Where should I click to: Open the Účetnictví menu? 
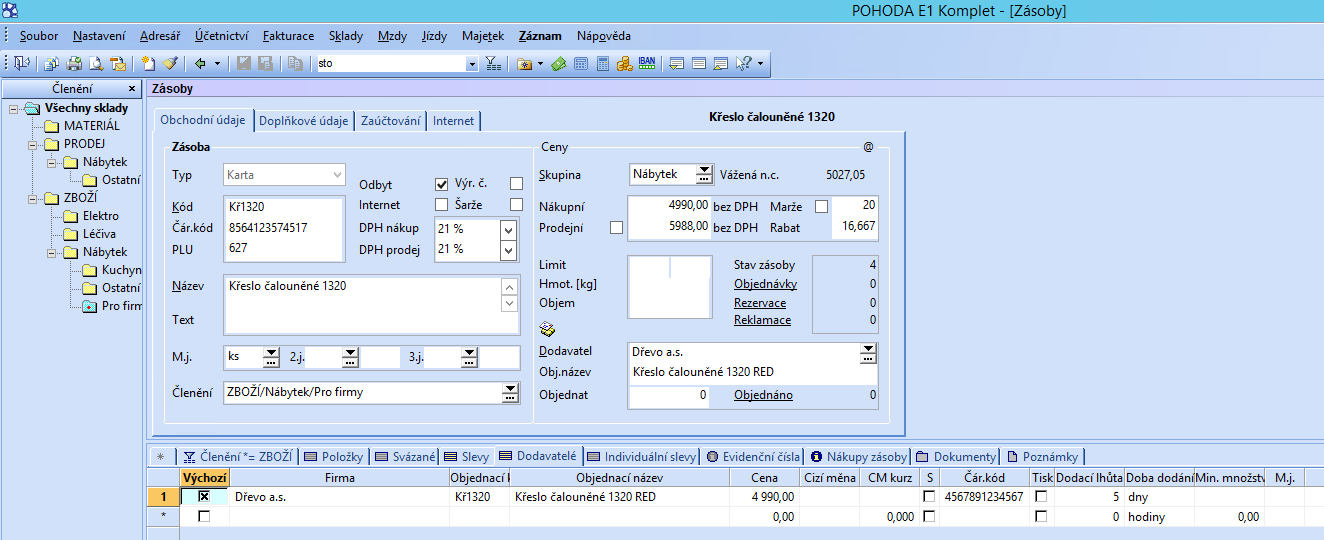[x=222, y=36]
